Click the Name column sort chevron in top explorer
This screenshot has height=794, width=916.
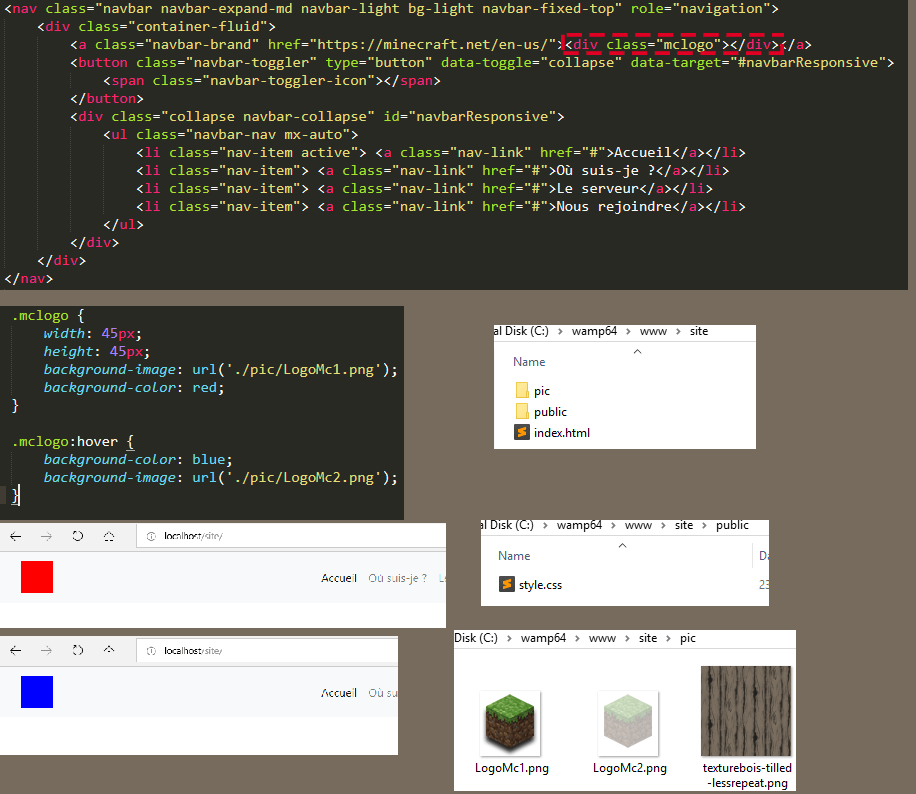pyautogui.click(x=637, y=352)
